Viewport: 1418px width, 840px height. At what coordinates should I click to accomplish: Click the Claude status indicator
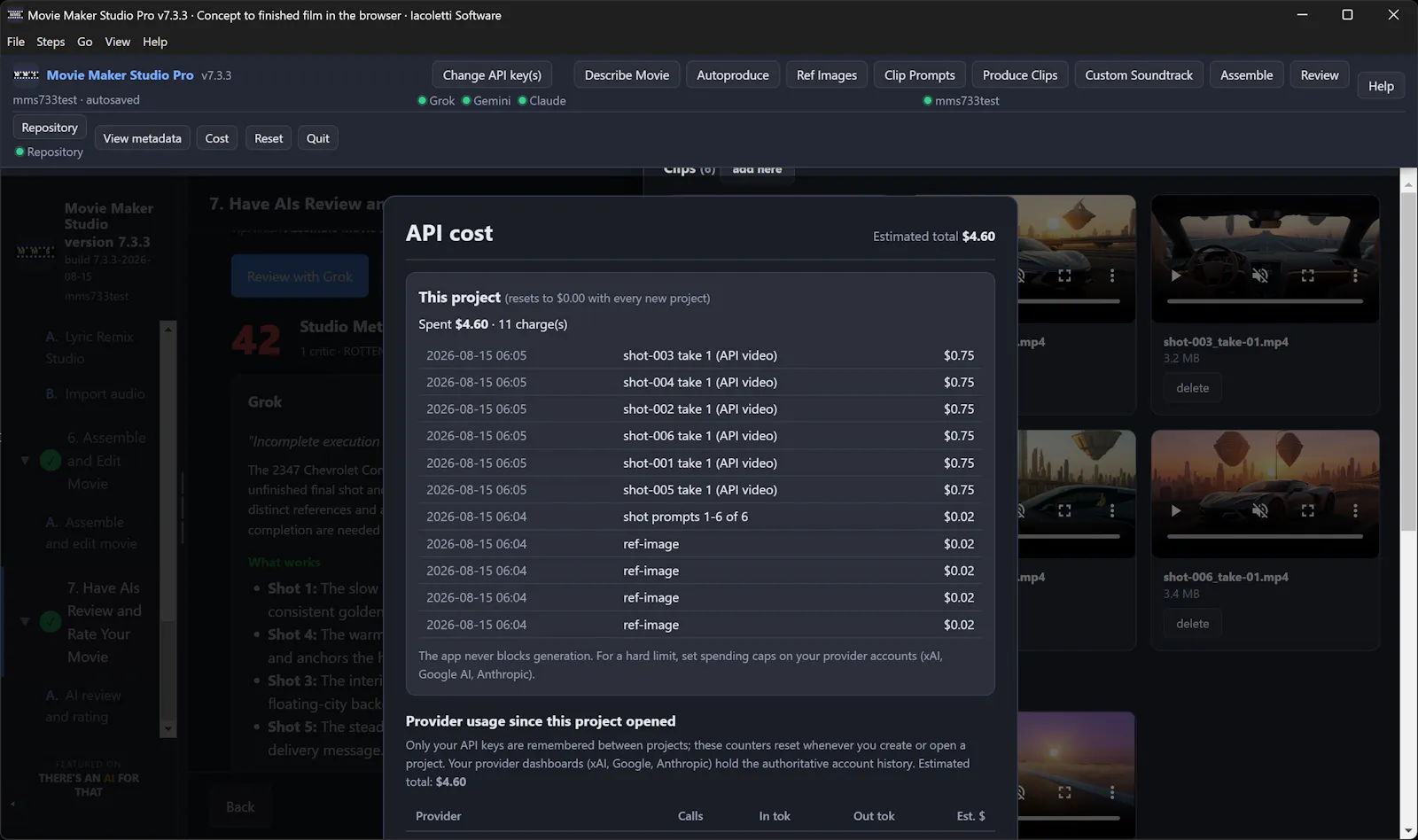click(542, 100)
